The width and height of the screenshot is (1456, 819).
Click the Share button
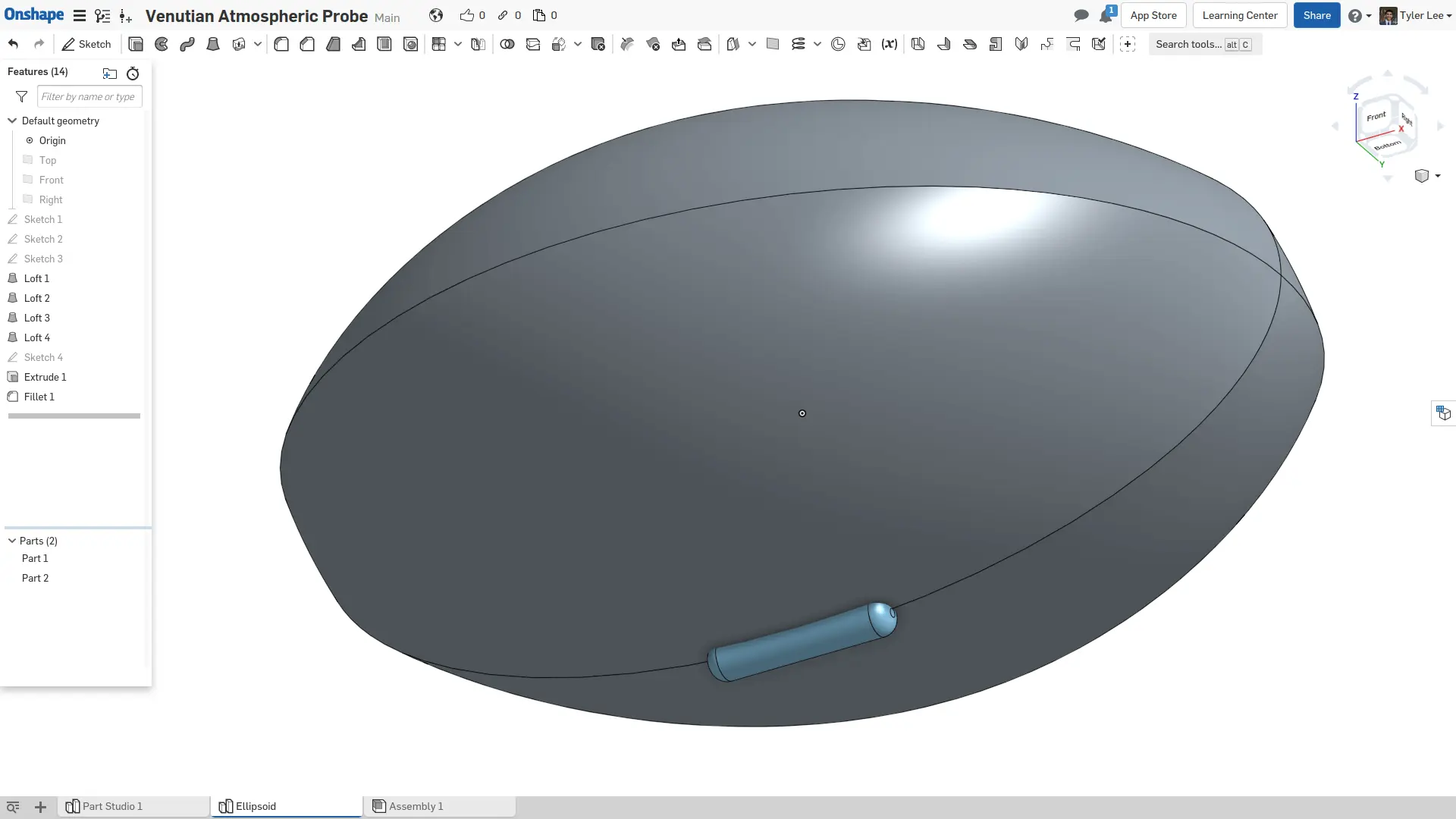coord(1317,15)
